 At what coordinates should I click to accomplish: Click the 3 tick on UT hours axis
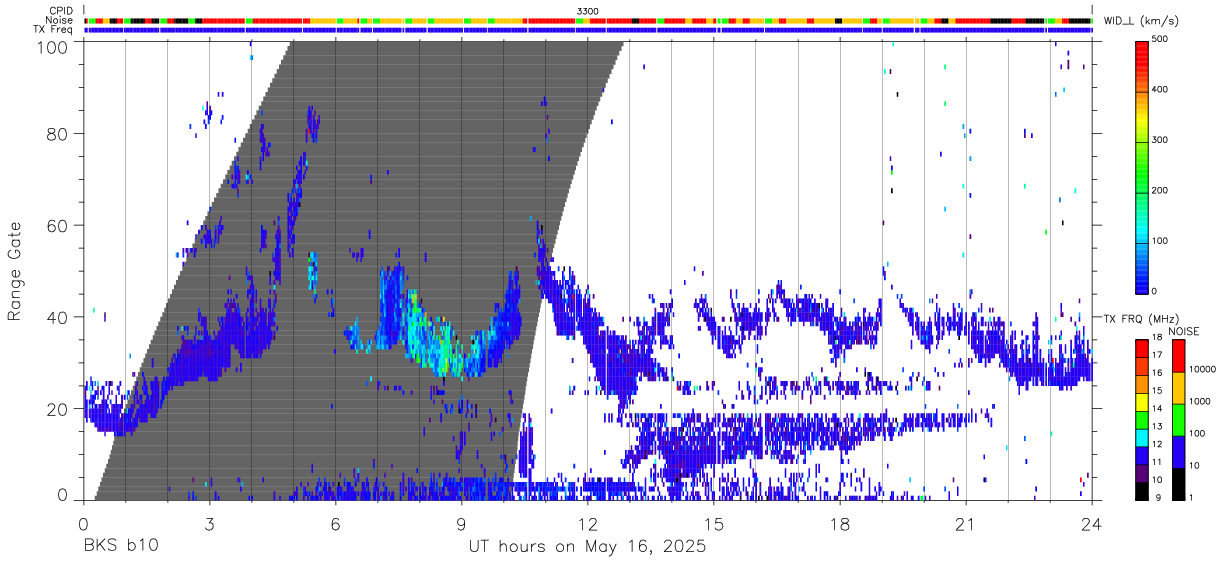click(209, 524)
